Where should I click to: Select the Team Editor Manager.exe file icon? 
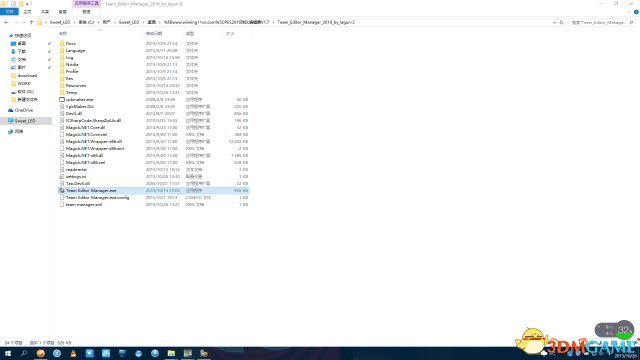pyautogui.click(x=62, y=191)
